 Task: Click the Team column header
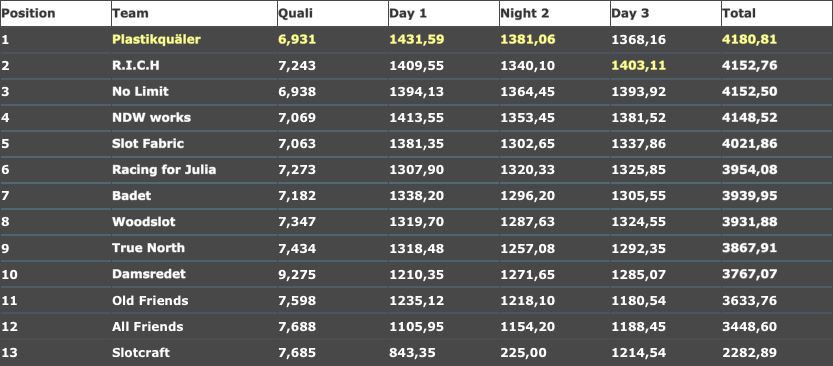click(x=130, y=13)
